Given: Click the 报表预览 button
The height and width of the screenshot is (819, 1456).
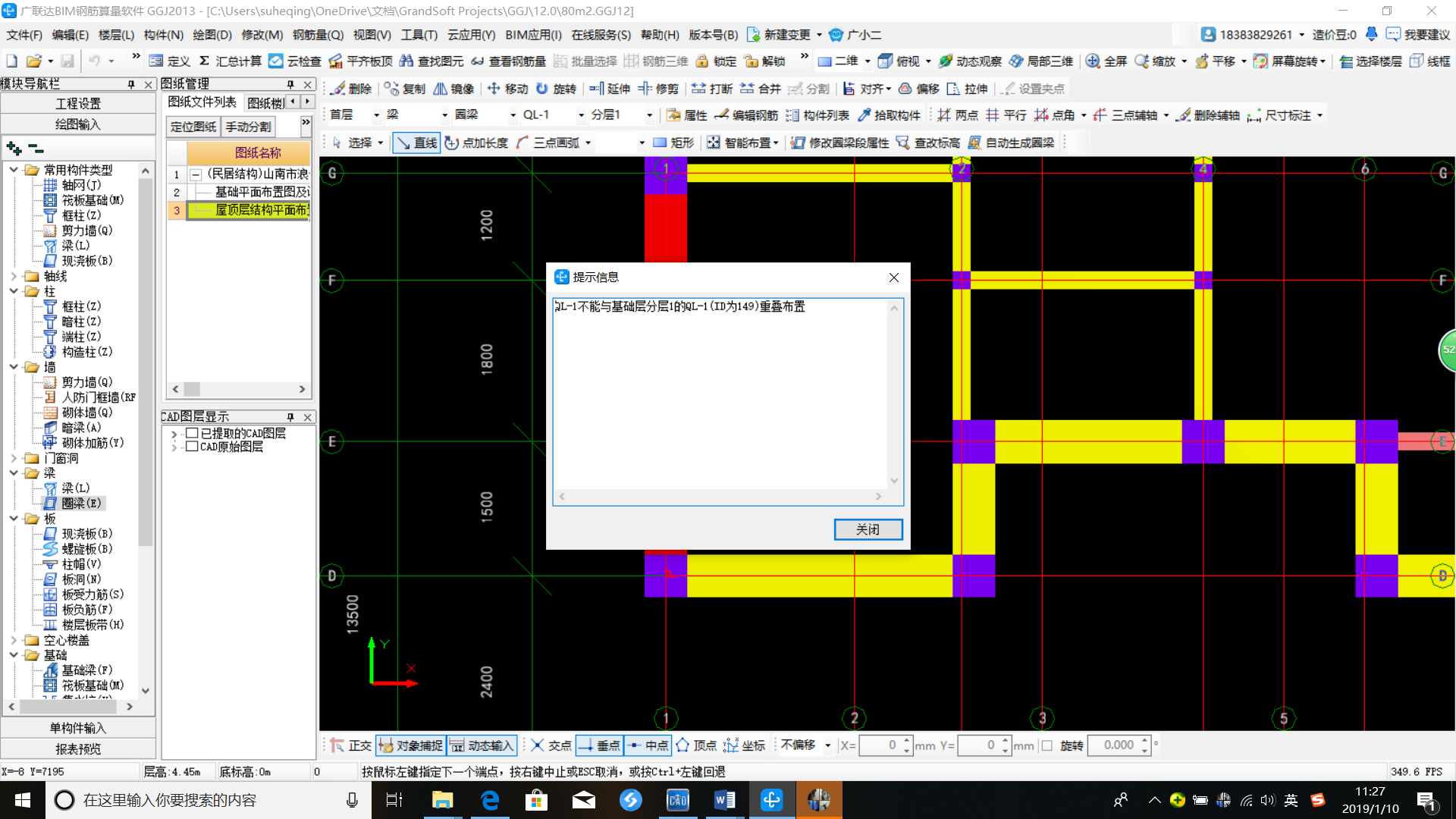Looking at the screenshot, I should [x=78, y=749].
